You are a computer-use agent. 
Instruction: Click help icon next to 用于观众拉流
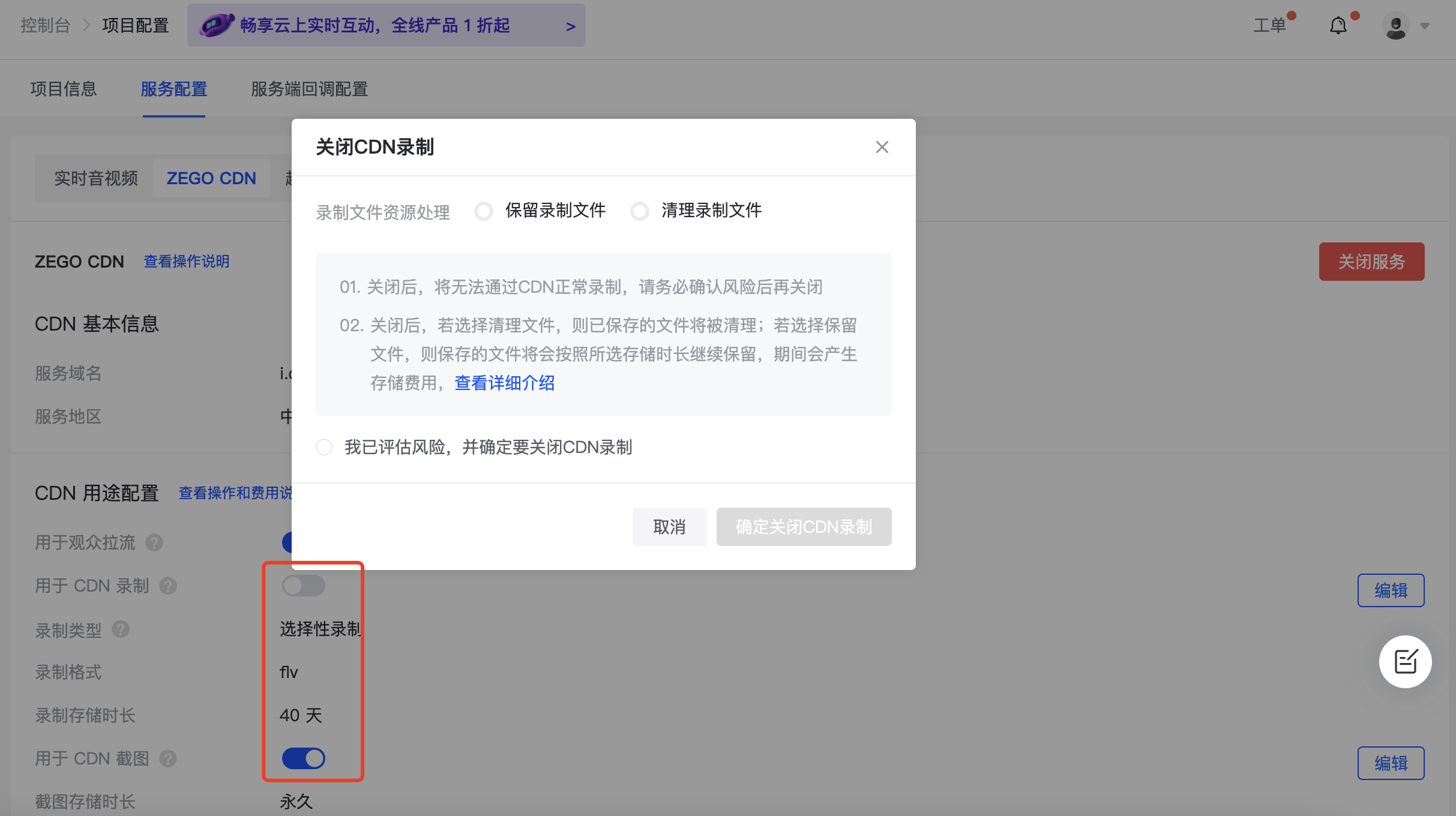click(154, 543)
